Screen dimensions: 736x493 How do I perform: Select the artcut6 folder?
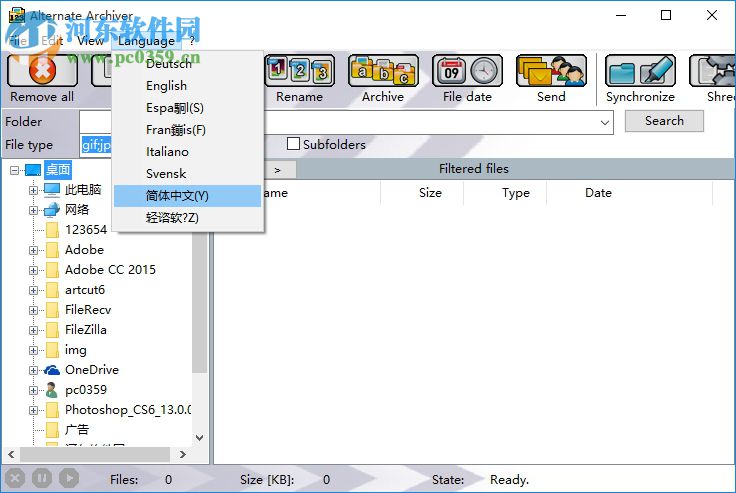tap(85, 290)
